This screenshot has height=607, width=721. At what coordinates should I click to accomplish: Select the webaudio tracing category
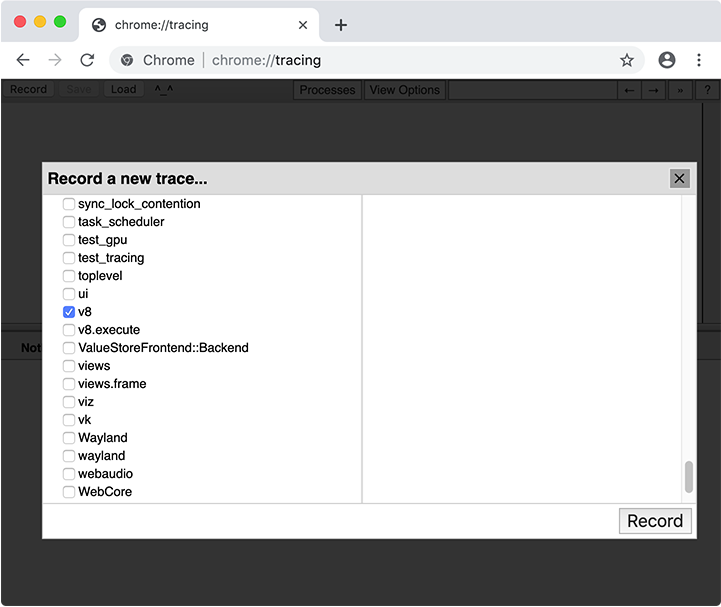69,474
